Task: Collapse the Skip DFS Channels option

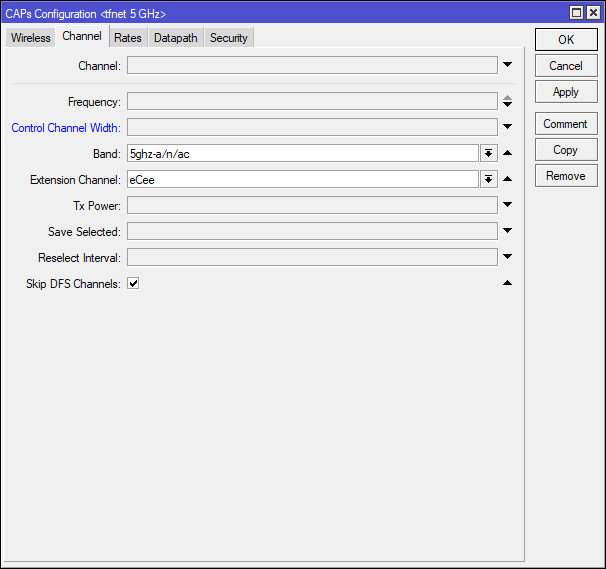Action: tap(507, 283)
